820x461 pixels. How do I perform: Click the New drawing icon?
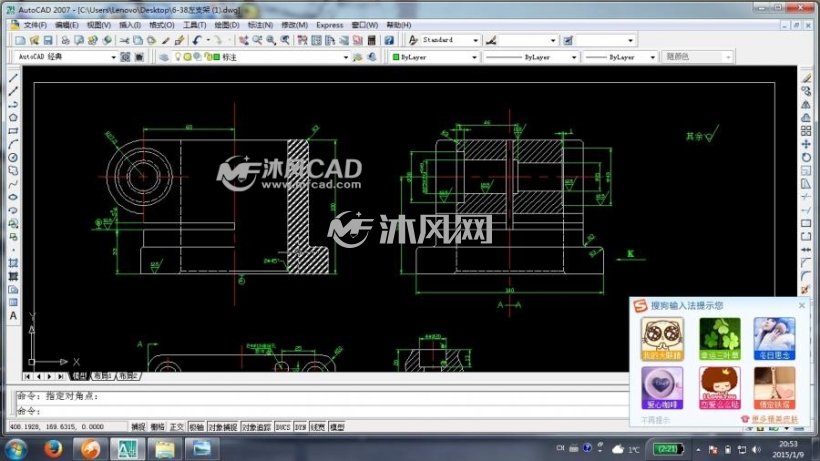(x=20, y=40)
